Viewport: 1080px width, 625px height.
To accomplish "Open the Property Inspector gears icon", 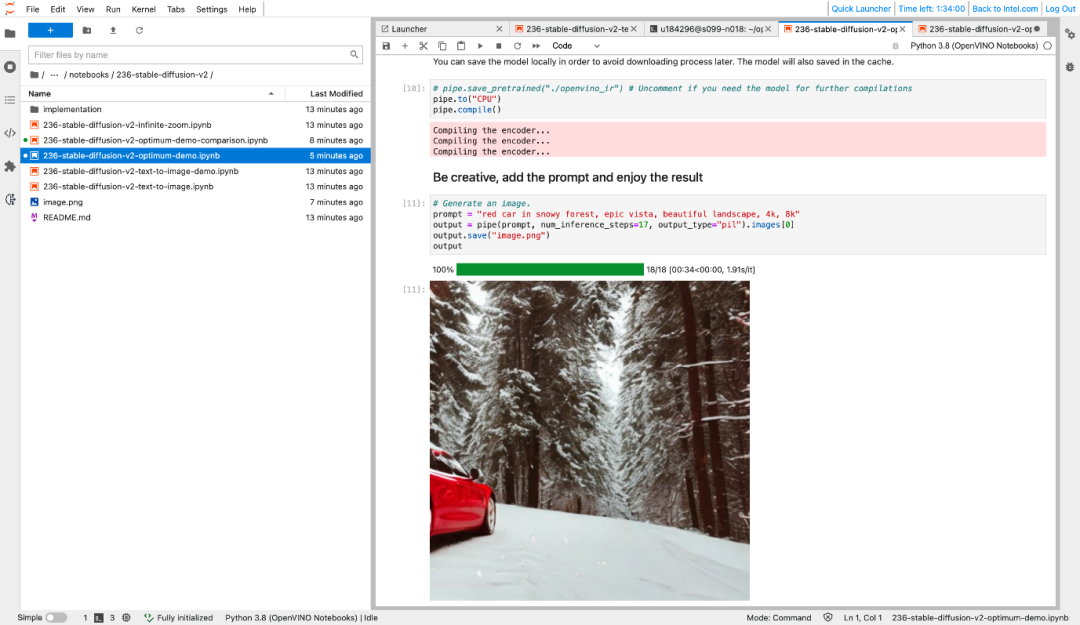I will (1070, 34).
